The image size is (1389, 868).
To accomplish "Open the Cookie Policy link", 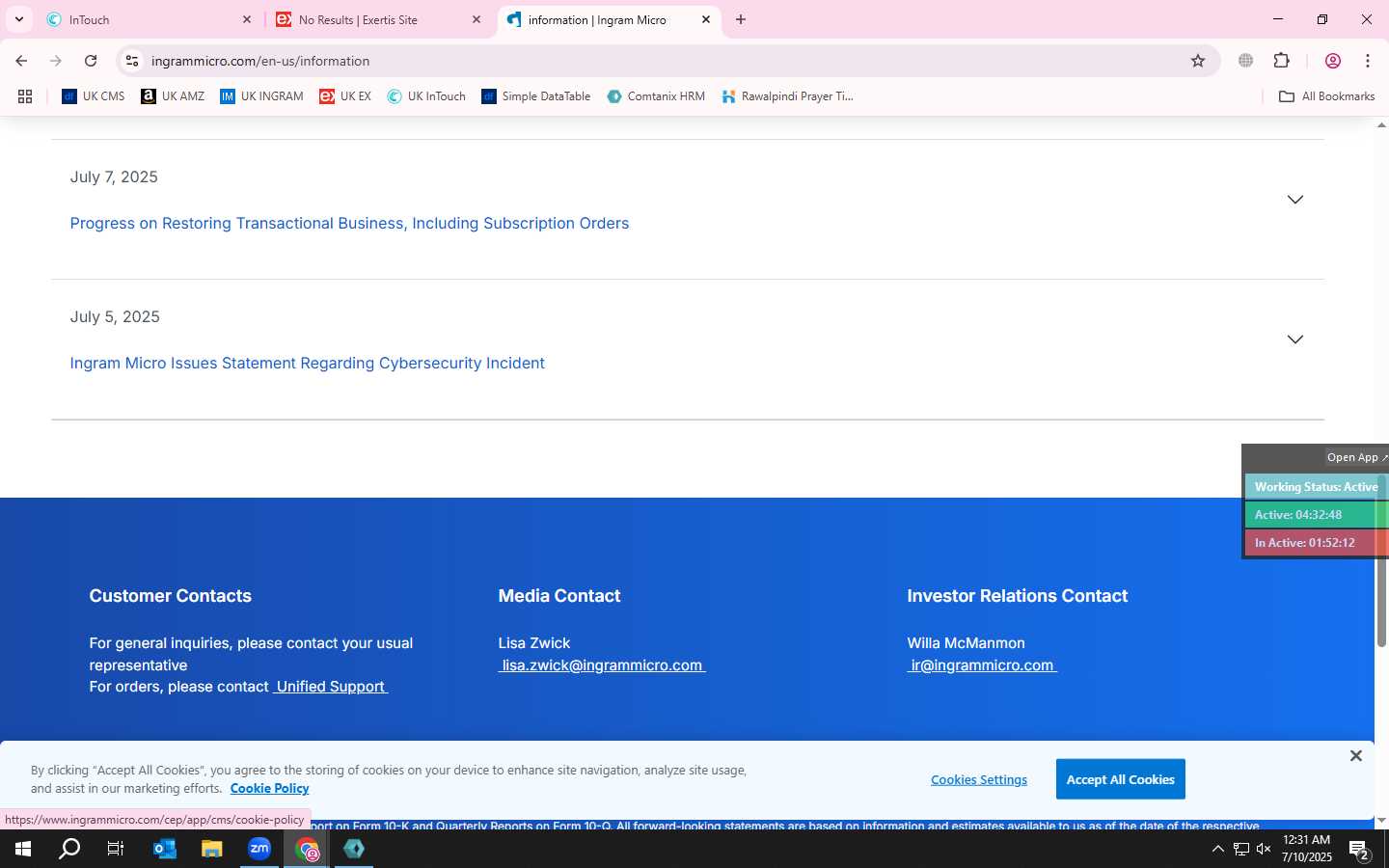I will click(269, 788).
